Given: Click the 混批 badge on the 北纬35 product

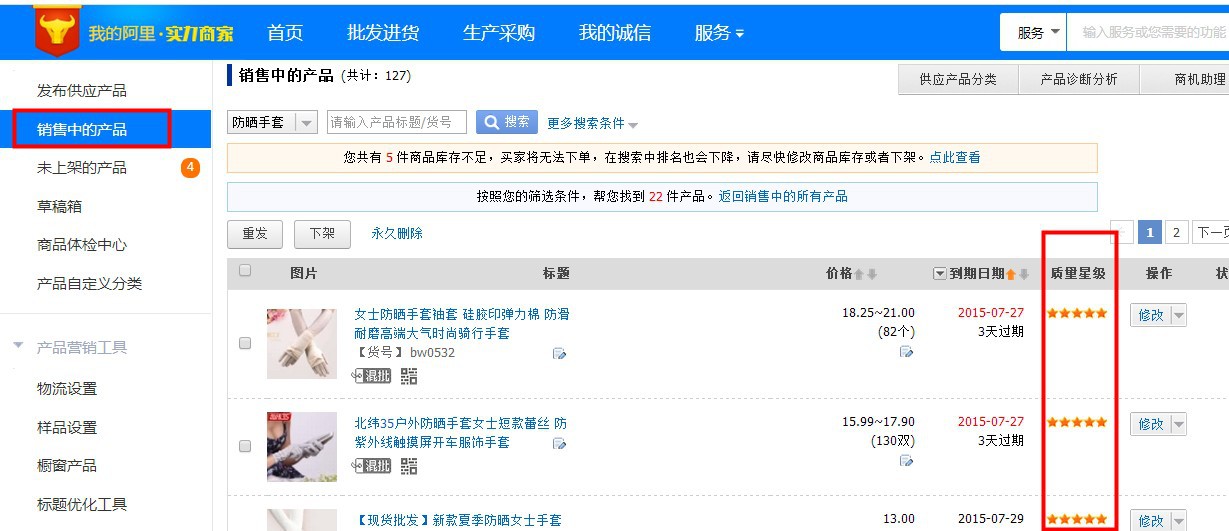Looking at the screenshot, I should click(x=372, y=465).
